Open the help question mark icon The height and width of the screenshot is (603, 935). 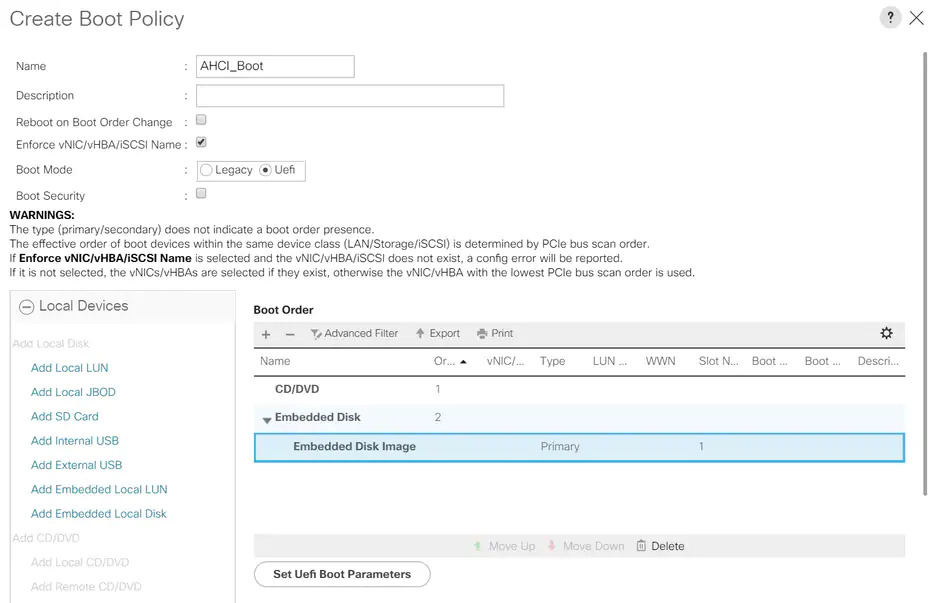point(890,18)
